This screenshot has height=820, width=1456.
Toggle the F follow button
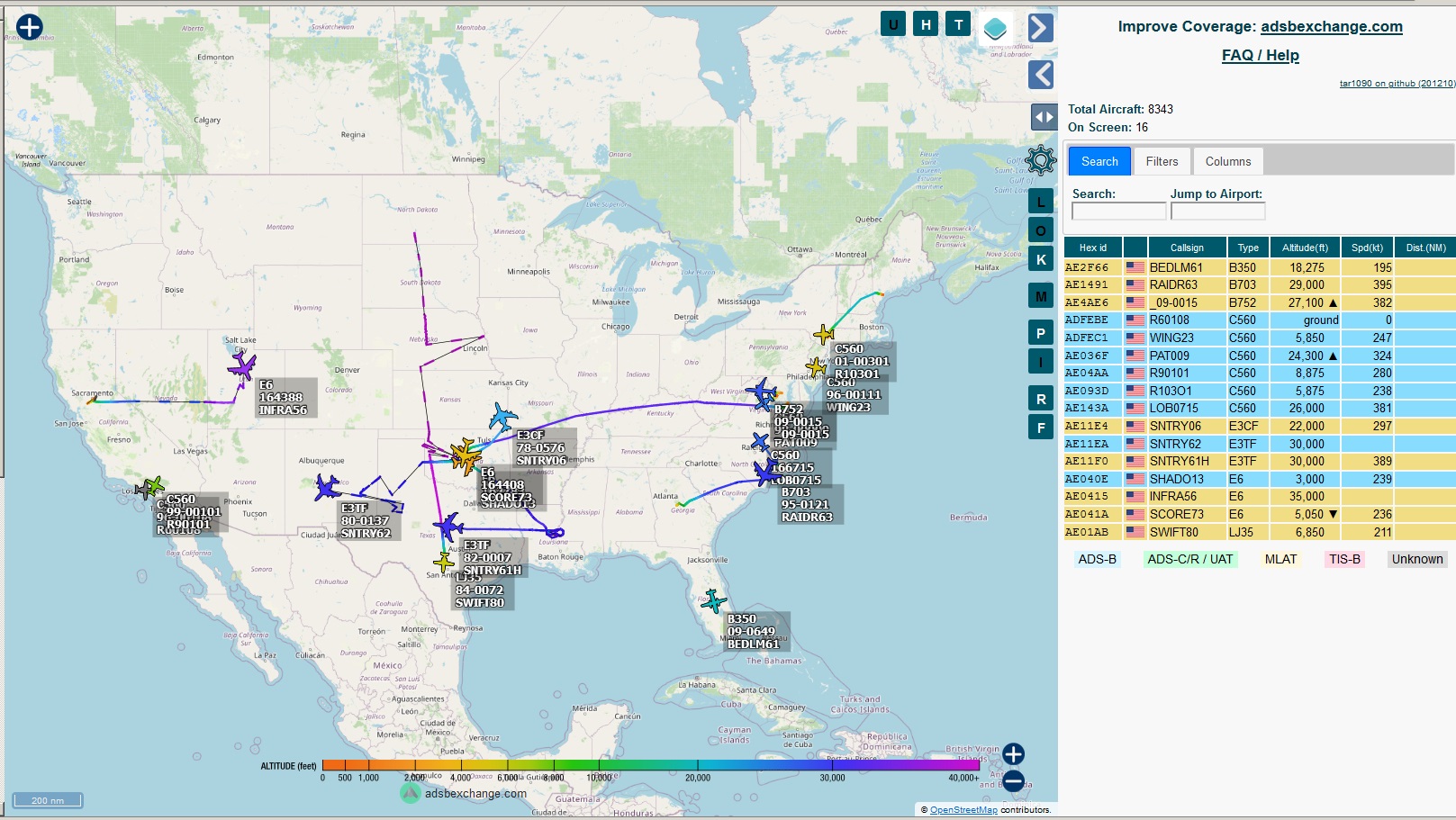point(1041,428)
